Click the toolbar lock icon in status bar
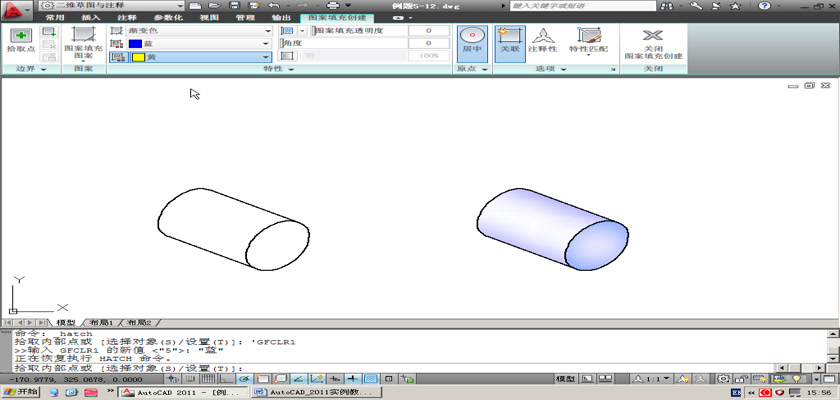Screen dimensions: 840x400 (x=741, y=379)
